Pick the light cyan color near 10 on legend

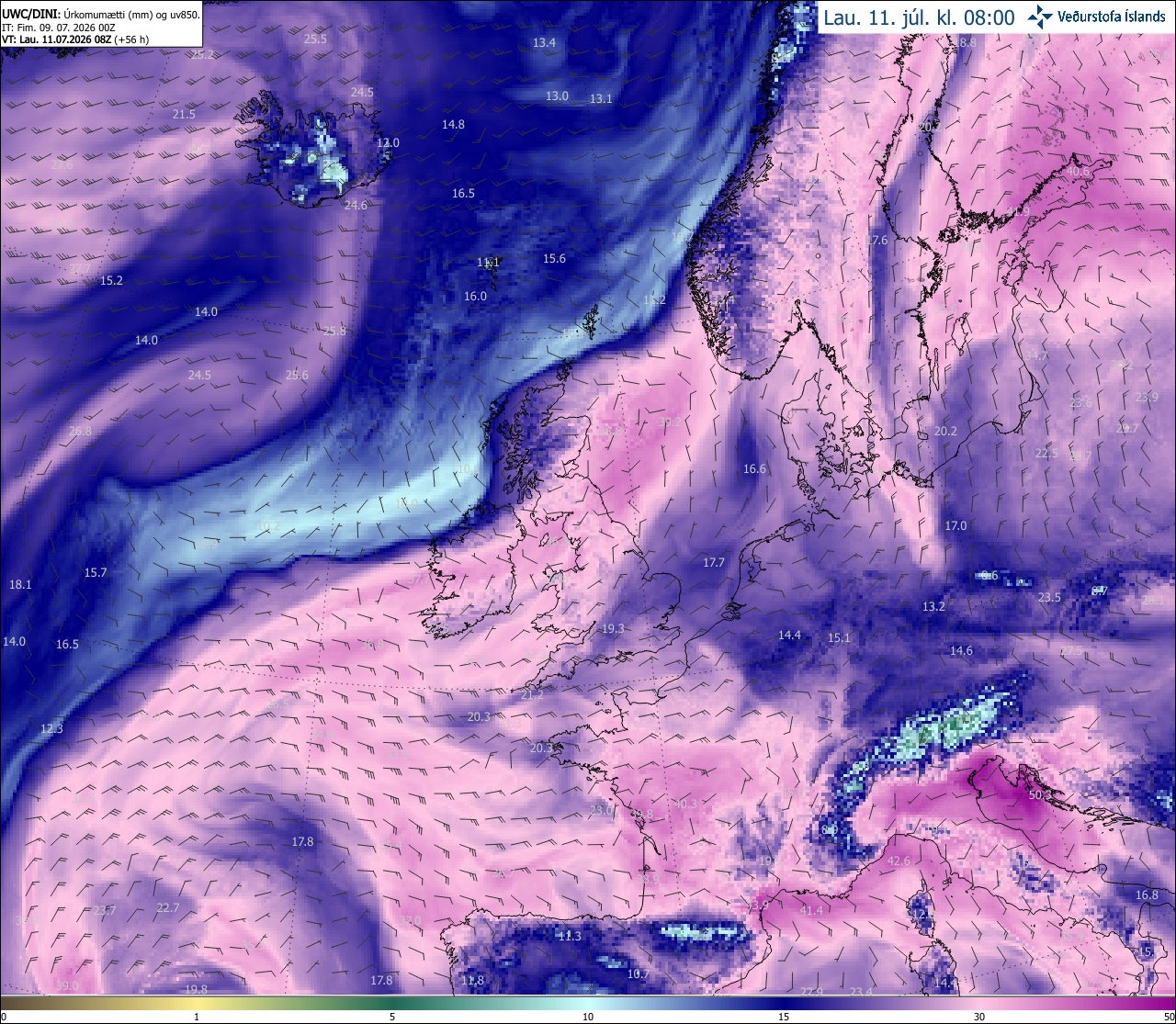588,1003
